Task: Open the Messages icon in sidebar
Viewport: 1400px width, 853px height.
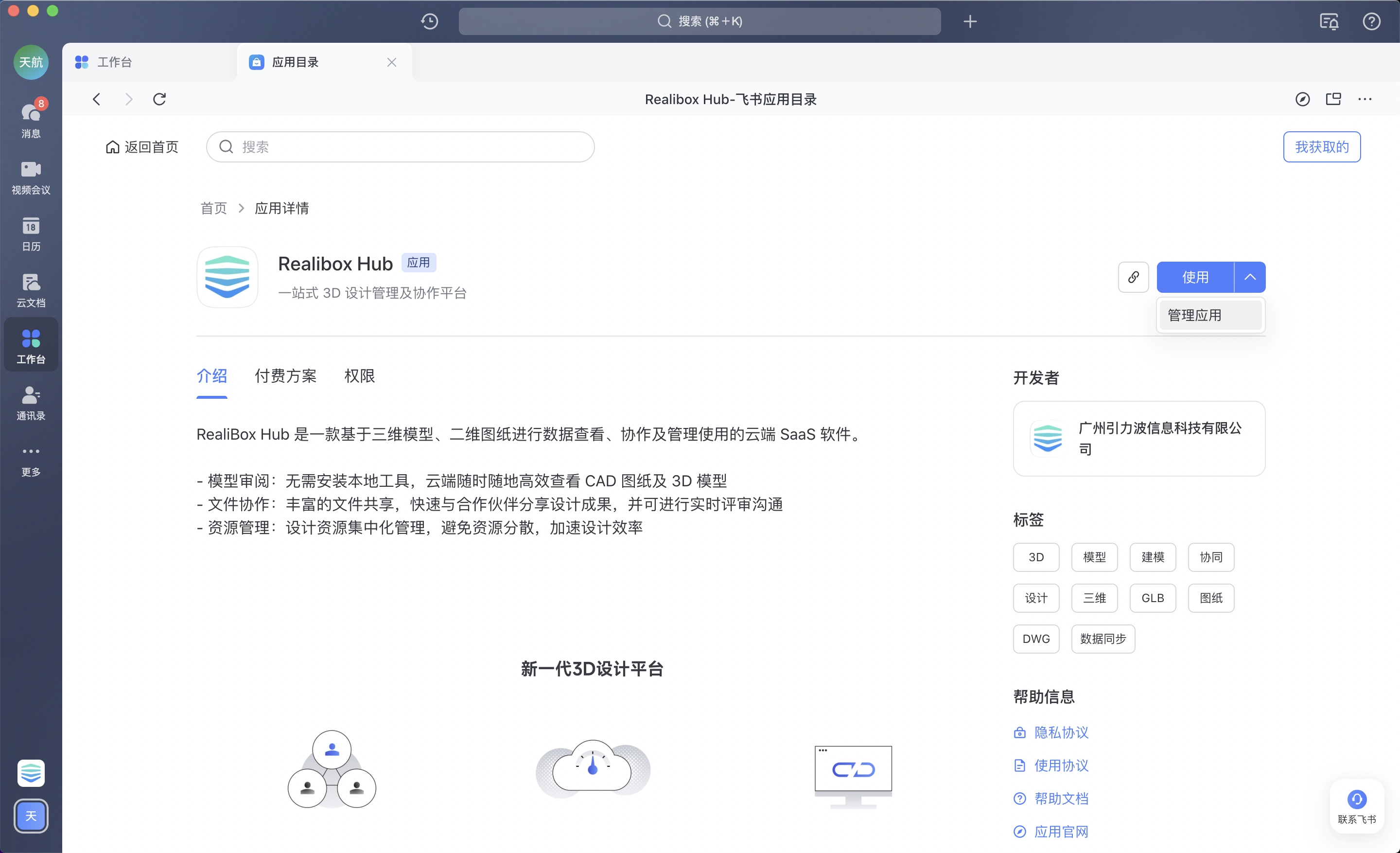Action: pos(31,120)
